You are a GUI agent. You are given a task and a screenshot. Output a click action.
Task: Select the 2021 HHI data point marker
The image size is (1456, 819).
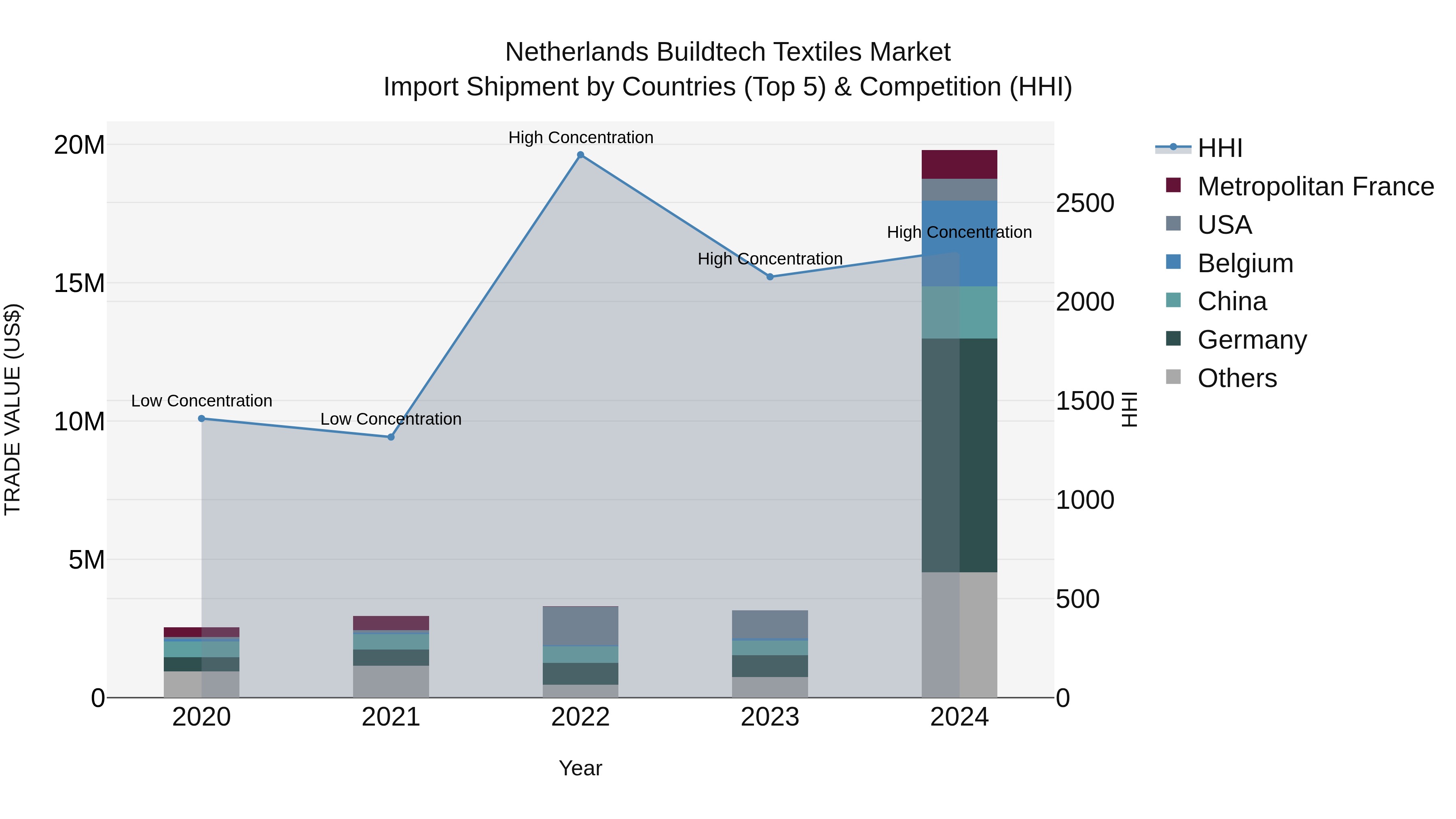point(391,437)
